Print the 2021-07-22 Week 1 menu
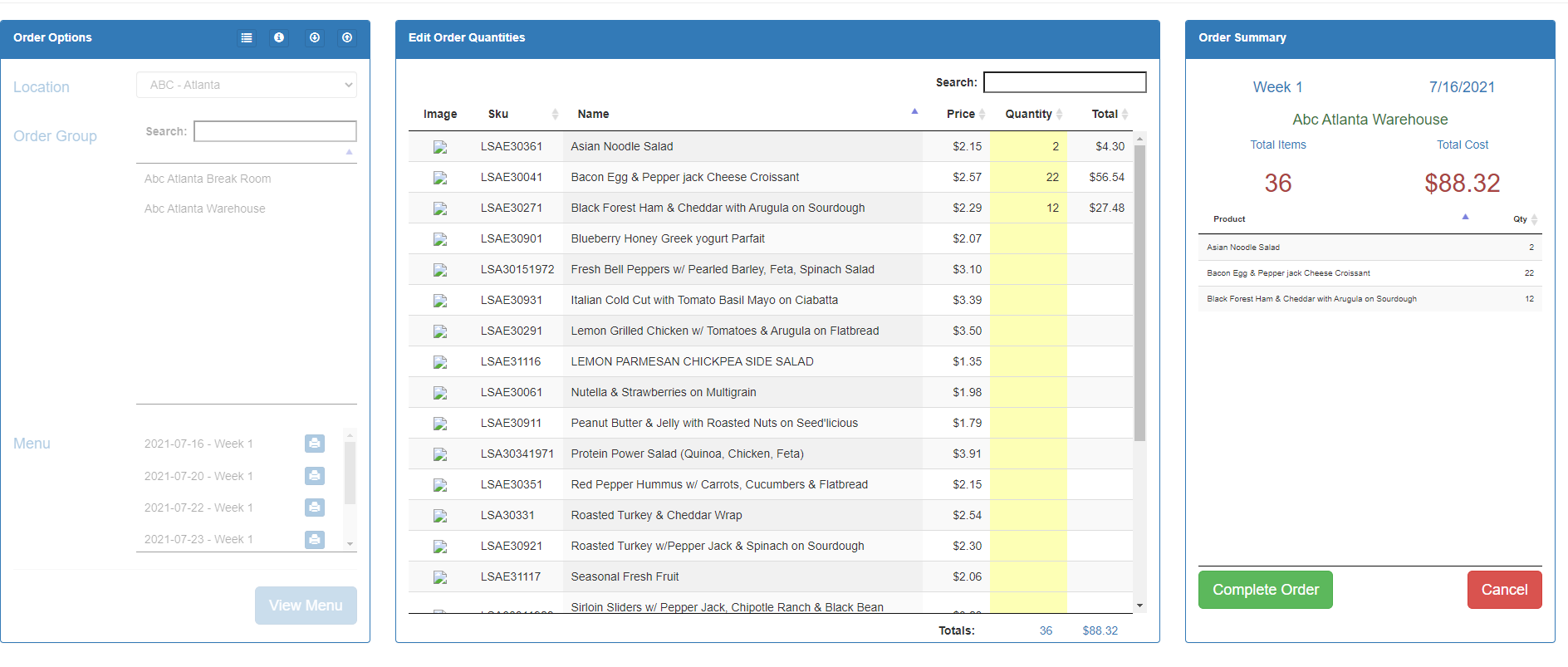The height and width of the screenshot is (667, 1568). click(x=315, y=508)
